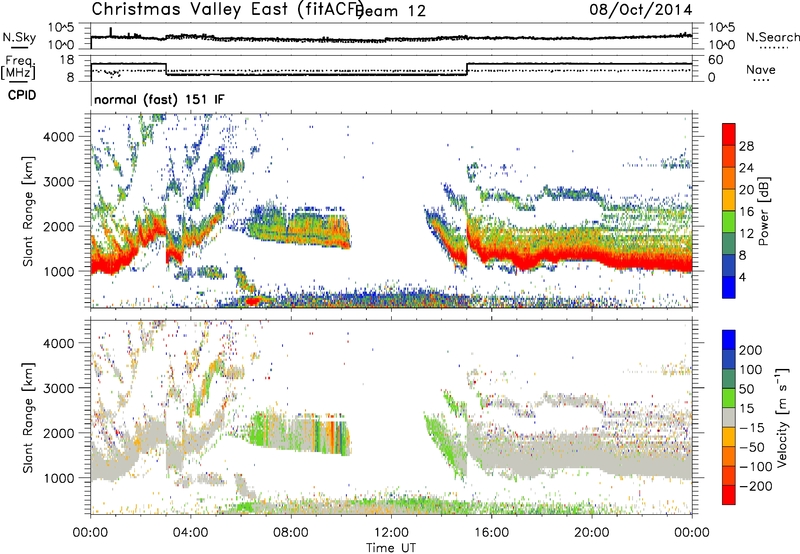The height and width of the screenshot is (554, 800).
Task: Click the '-15' velocity scale value
Action: 752,427
